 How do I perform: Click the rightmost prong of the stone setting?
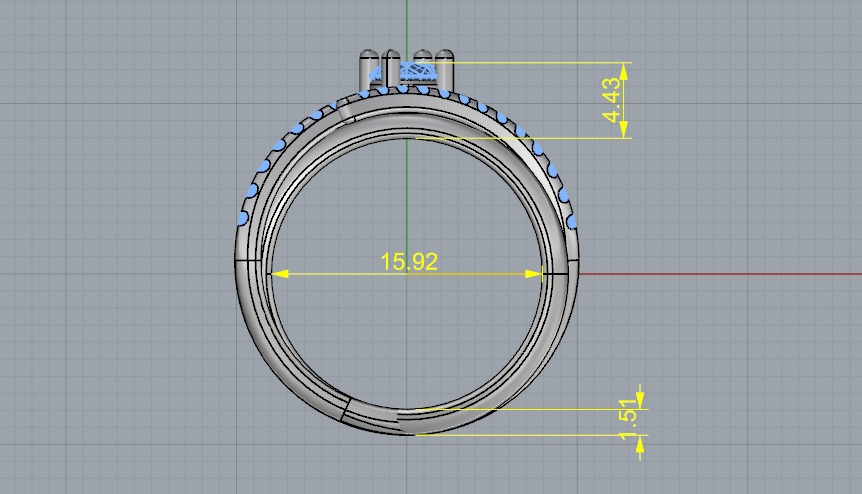point(445,69)
